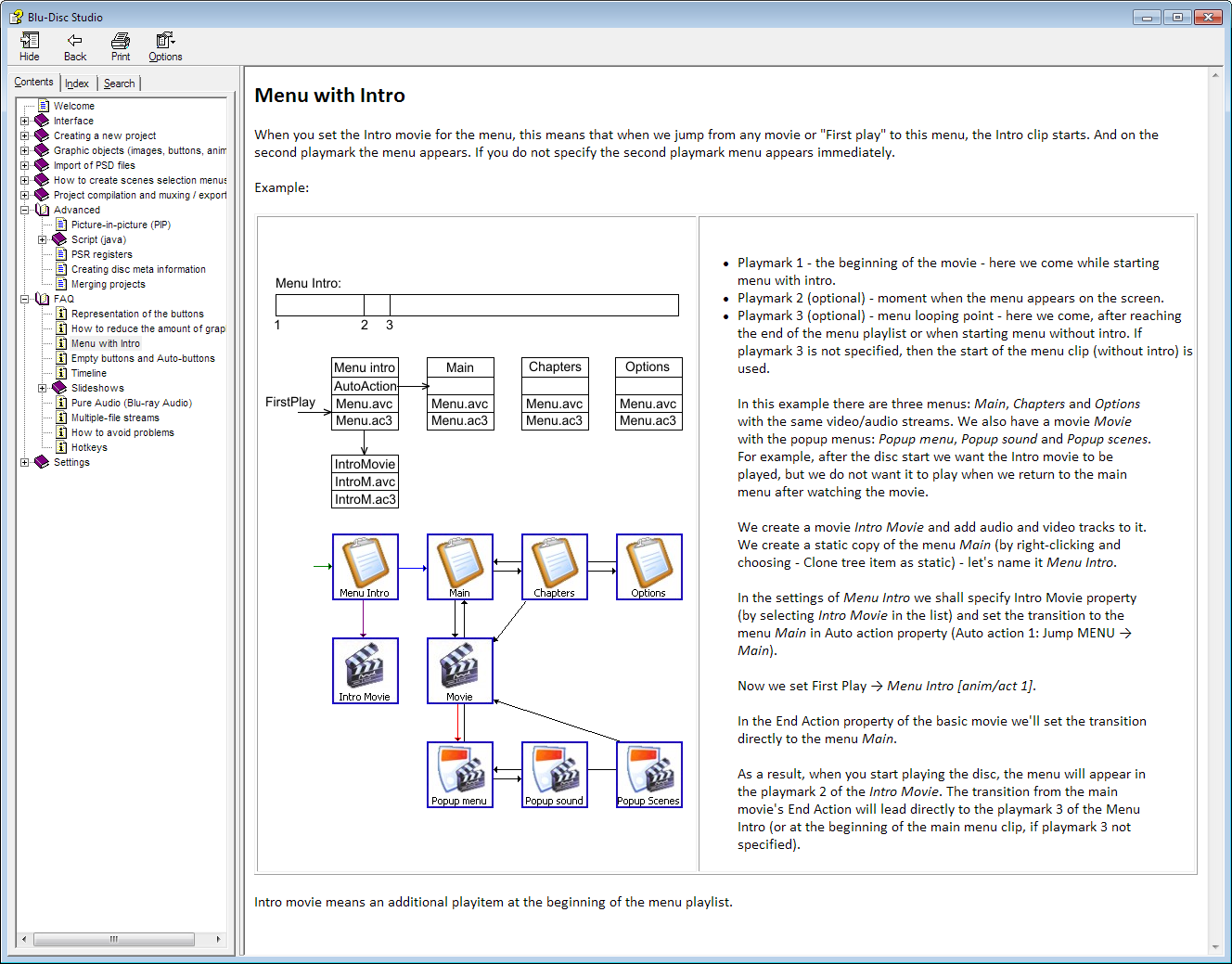Click the Intro Movie clapperboard icon

tap(366, 671)
